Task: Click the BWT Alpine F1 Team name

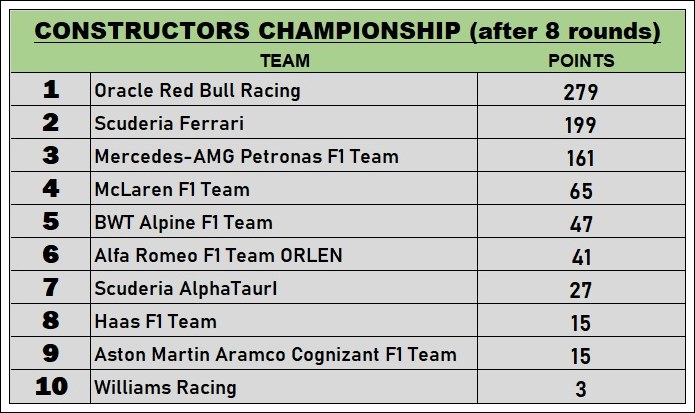Action: tap(183, 222)
